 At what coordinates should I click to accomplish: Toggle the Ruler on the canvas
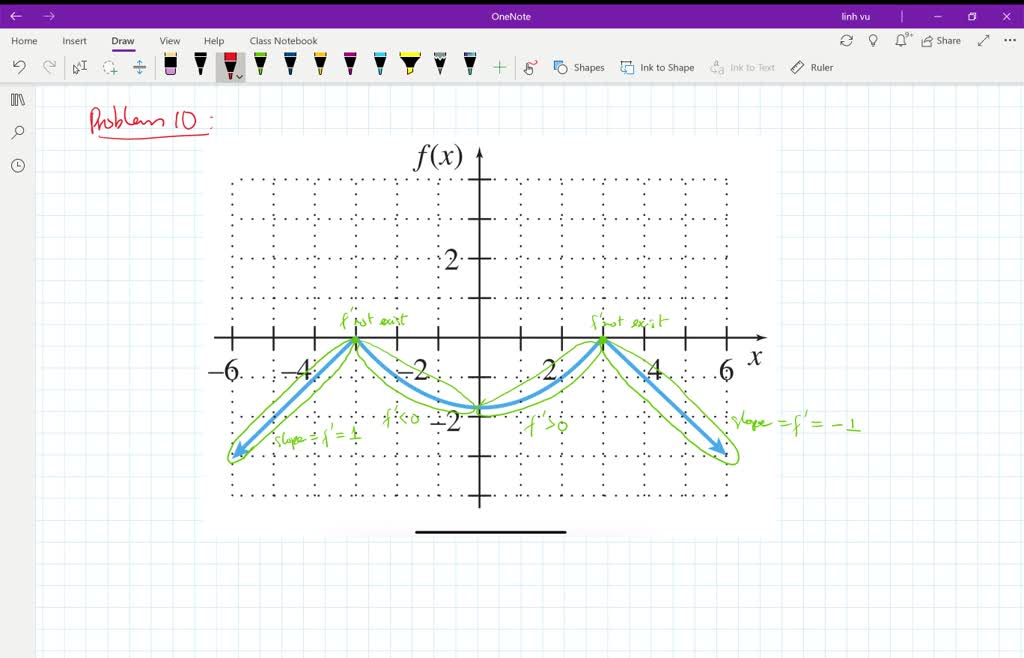coord(812,67)
